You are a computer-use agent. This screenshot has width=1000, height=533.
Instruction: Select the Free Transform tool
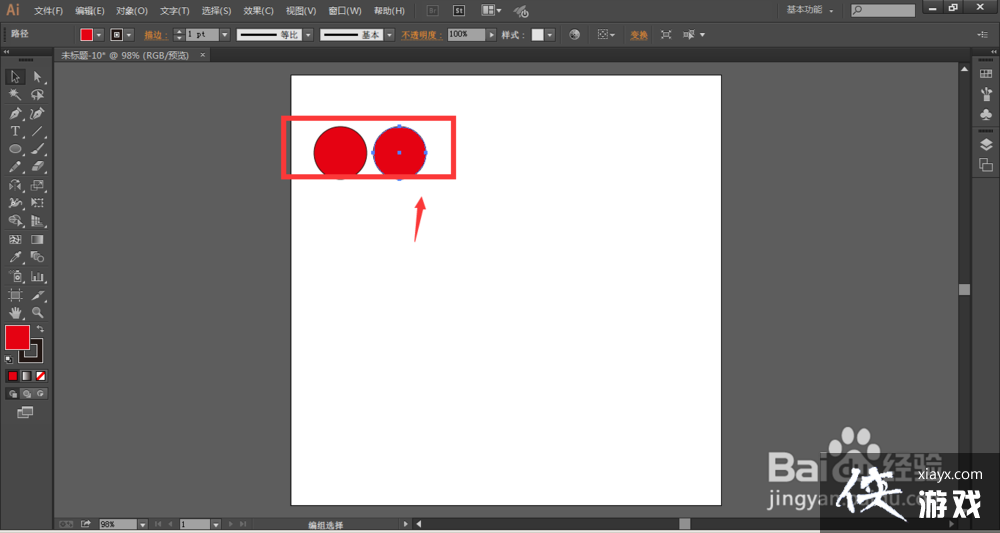[x=38, y=203]
